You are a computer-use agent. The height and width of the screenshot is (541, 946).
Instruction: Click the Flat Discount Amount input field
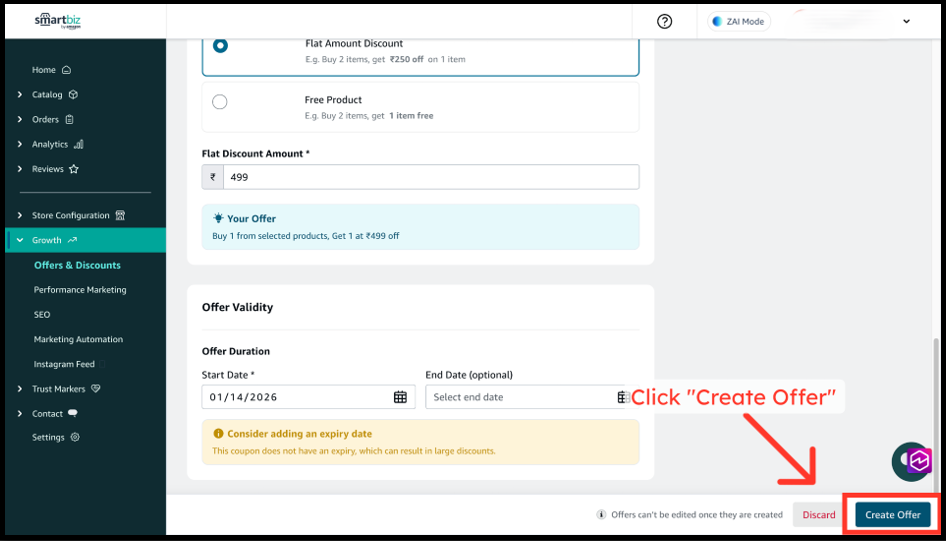click(430, 177)
